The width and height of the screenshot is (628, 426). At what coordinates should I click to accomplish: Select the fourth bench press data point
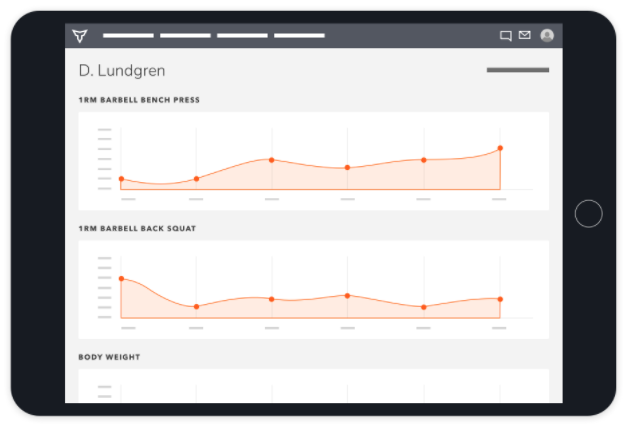point(347,168)
